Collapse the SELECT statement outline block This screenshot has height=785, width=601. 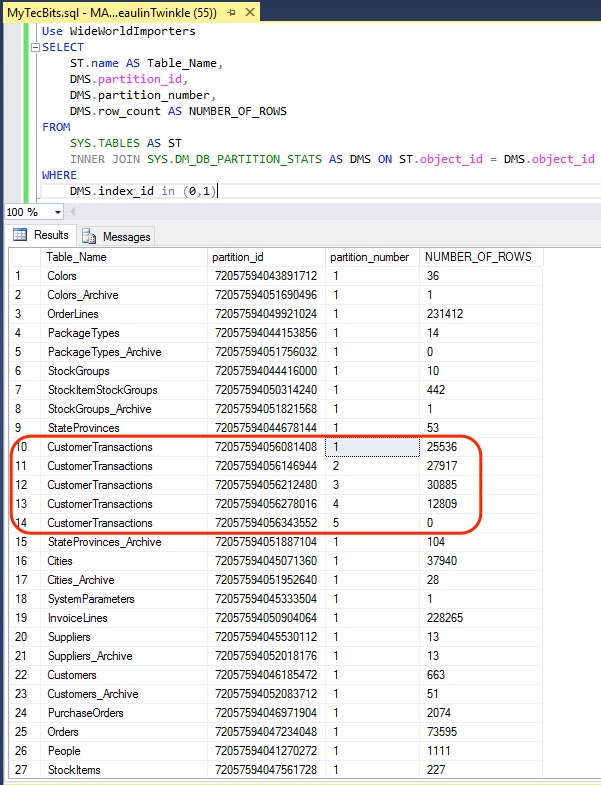(35, 48)
